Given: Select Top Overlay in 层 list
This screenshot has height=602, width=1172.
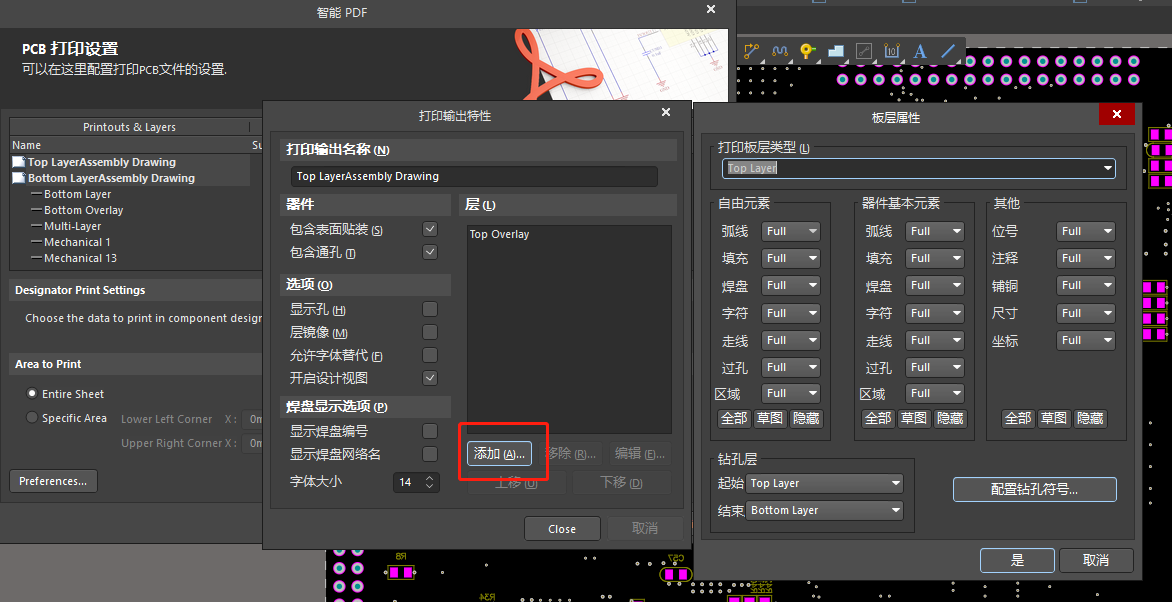Looking at the screenshot, I should pyautogui.click(x=499, y=234).
